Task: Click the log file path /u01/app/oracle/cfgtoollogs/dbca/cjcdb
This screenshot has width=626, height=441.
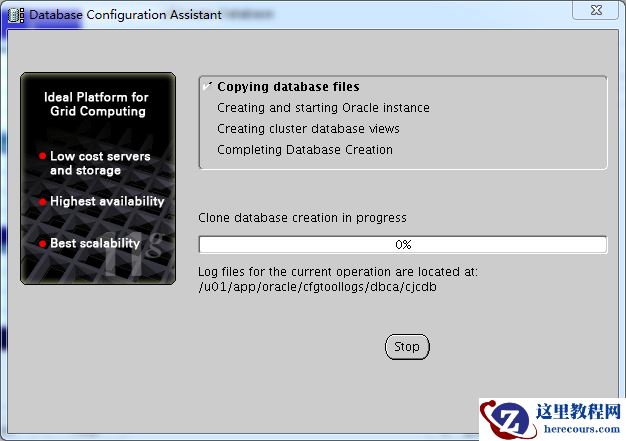Action: tap(317, 287)
